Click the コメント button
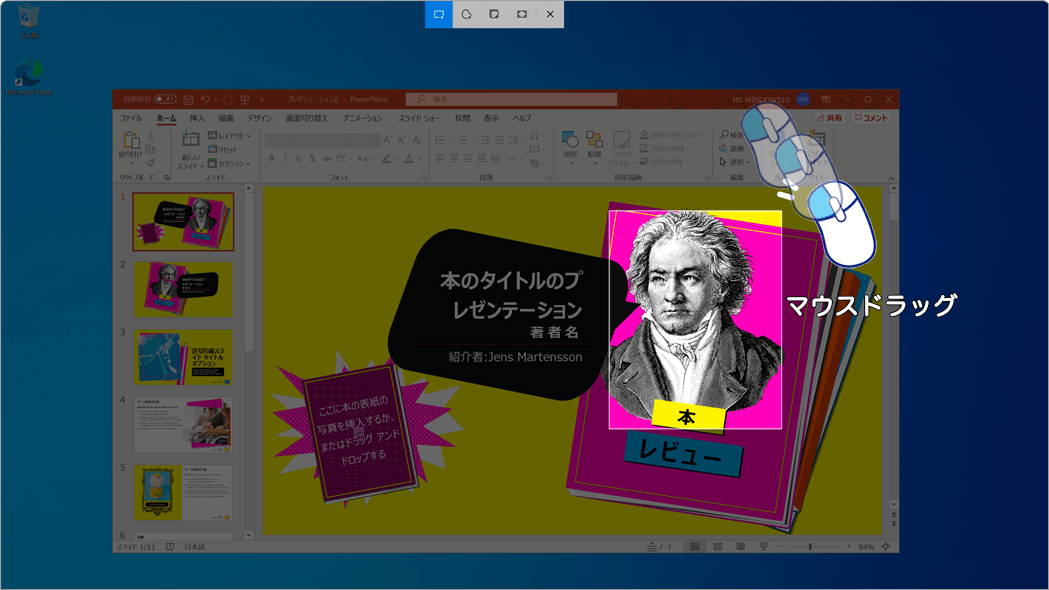Screen dimensions: 1049x590 pyautogui.click(x=872, y=118)
